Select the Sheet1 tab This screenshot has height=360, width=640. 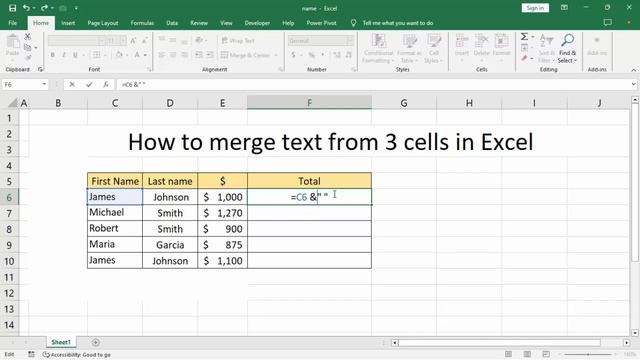point(61,342)
